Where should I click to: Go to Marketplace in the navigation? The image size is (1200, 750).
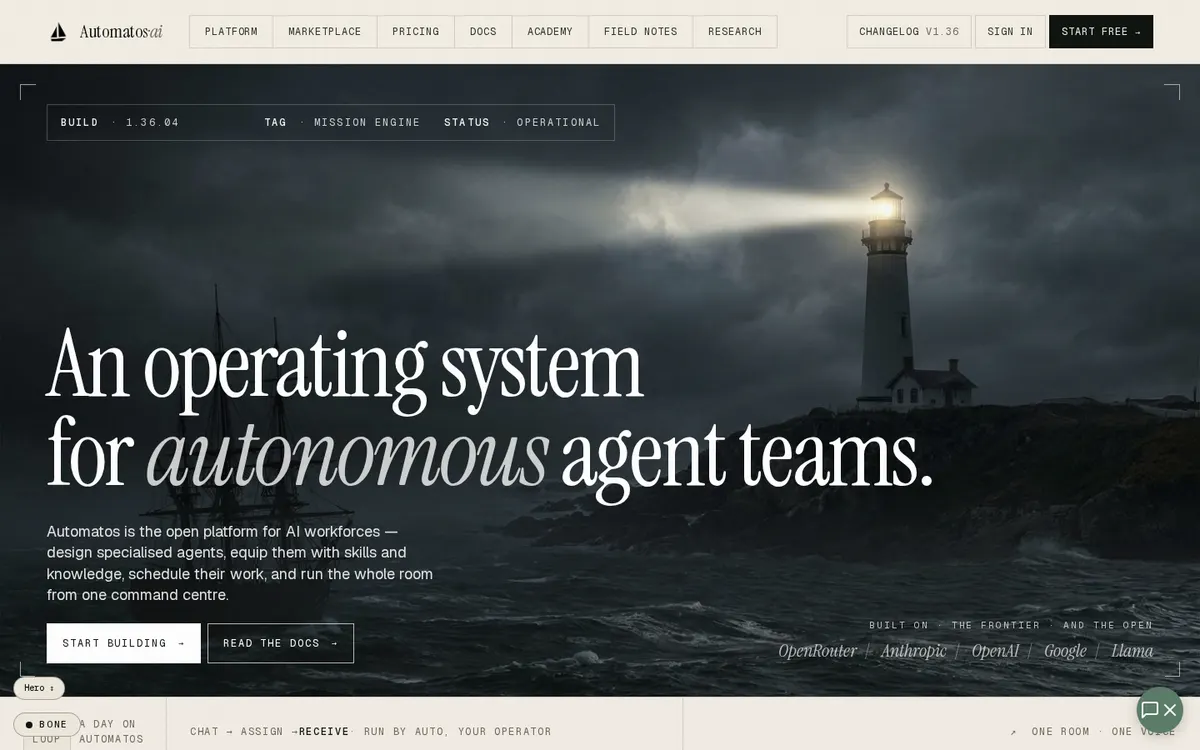[325, 32]
